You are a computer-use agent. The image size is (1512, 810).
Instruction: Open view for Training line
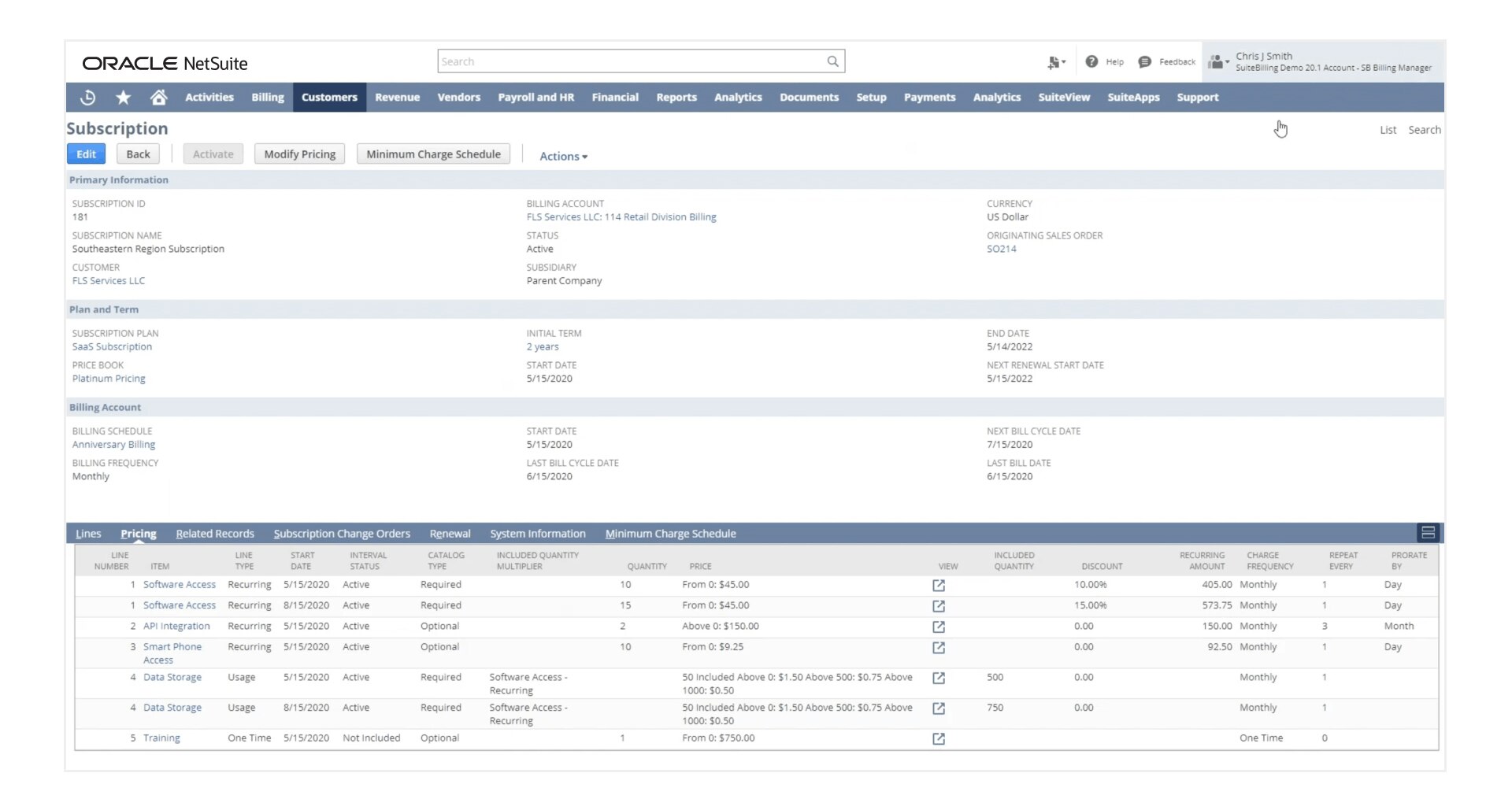click(x=939, y=739)
